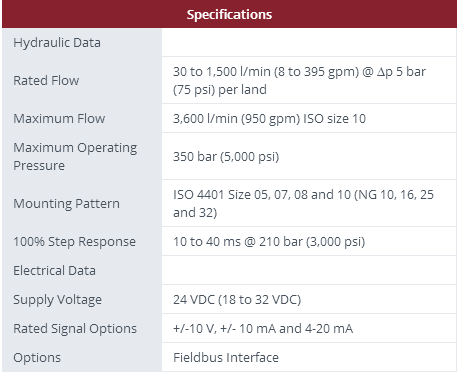The width and height of the screenshot is (459, 373).
Task: Select the 10 to 40 ms response value
Action: tap(269, 241)
